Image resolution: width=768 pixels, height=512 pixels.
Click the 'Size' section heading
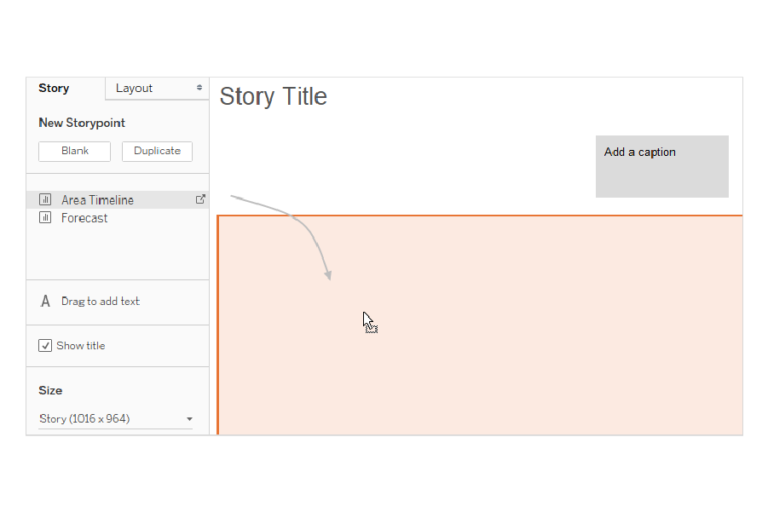(50, 391)
